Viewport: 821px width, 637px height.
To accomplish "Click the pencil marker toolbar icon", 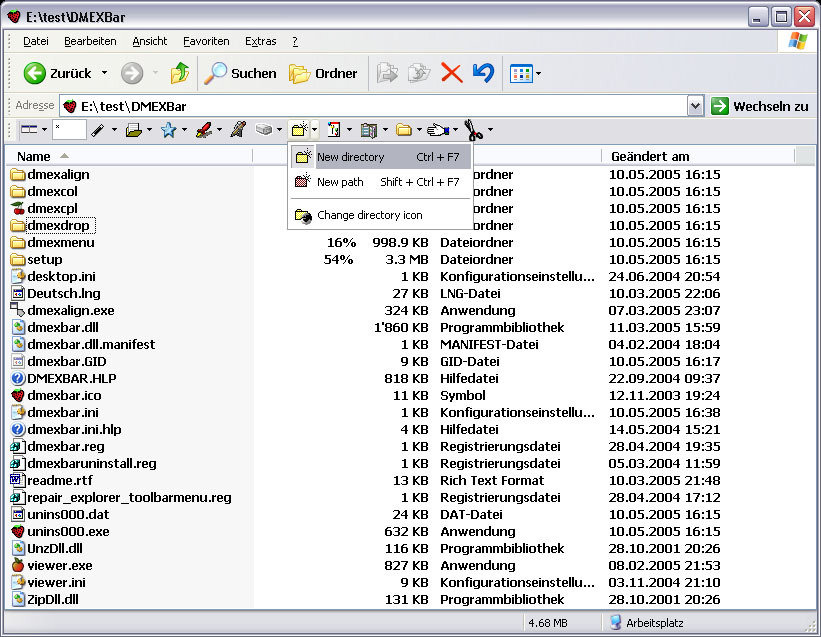I will 98,130.
